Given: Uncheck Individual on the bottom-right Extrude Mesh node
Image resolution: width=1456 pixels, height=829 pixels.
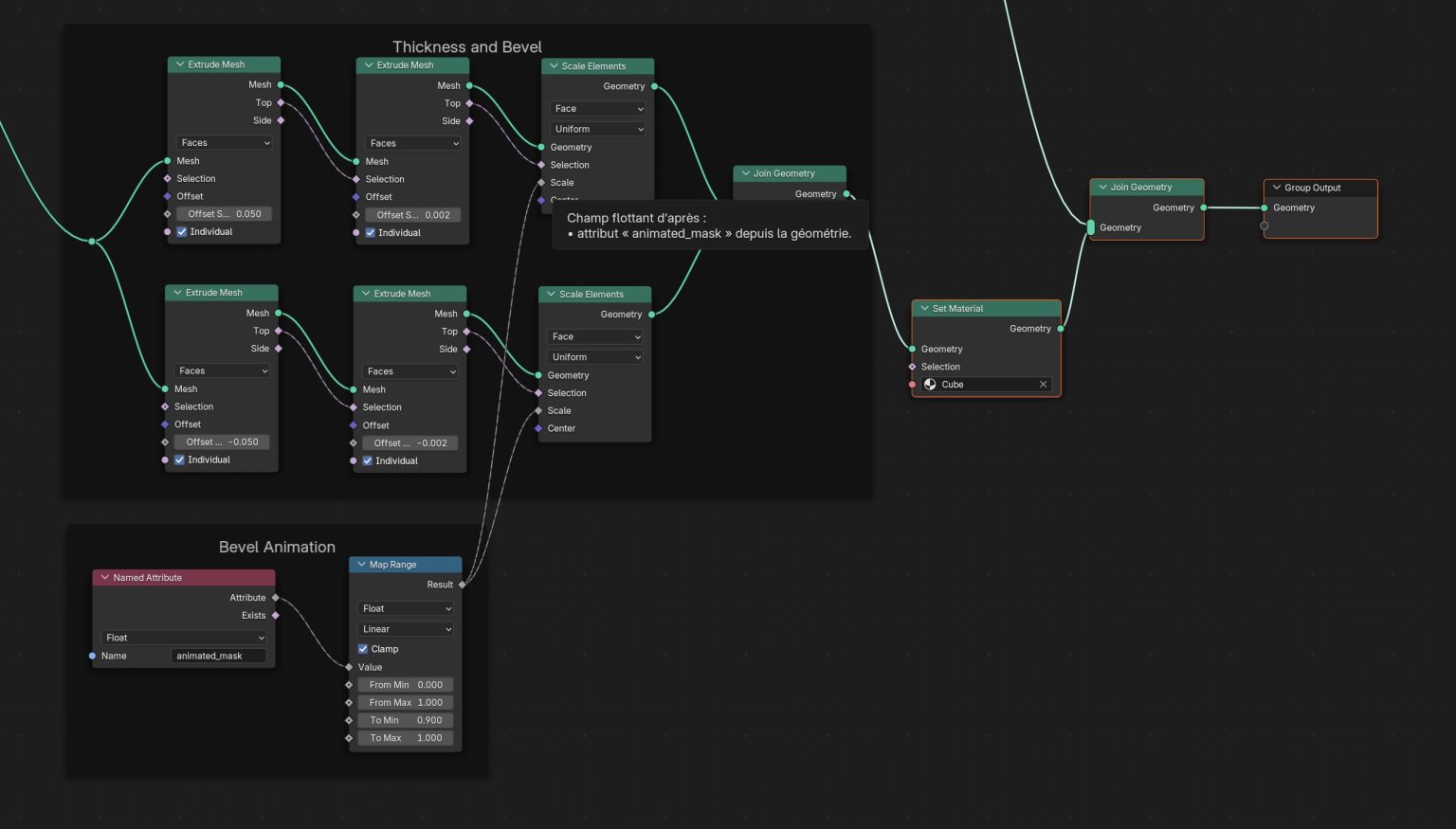Looking at the screenshot, I should 368,461.
